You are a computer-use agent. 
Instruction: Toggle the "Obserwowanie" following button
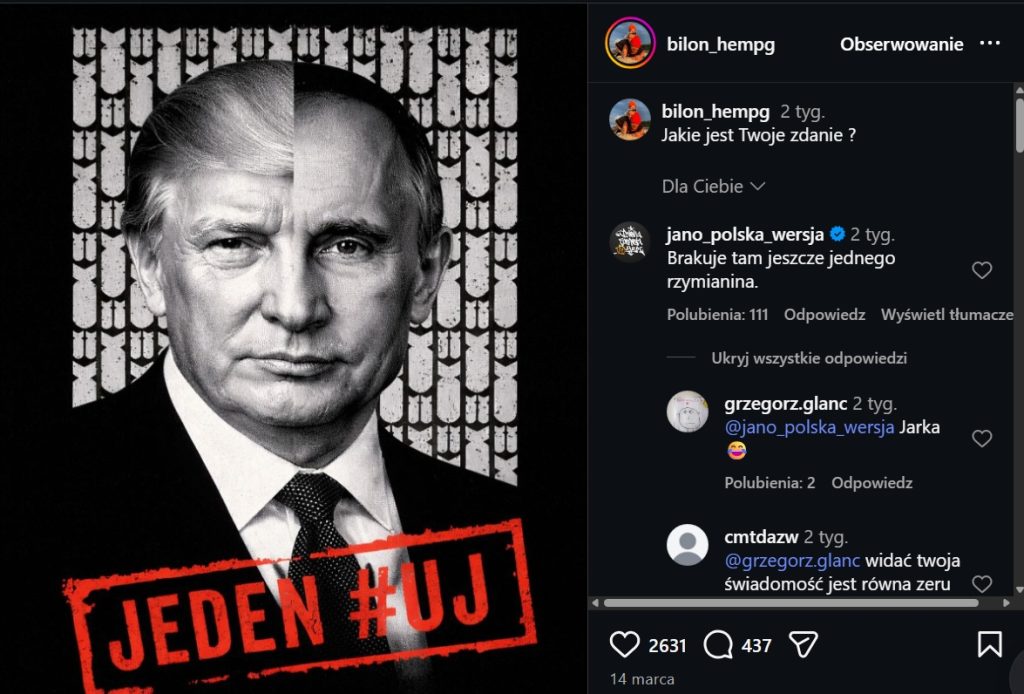901,44
